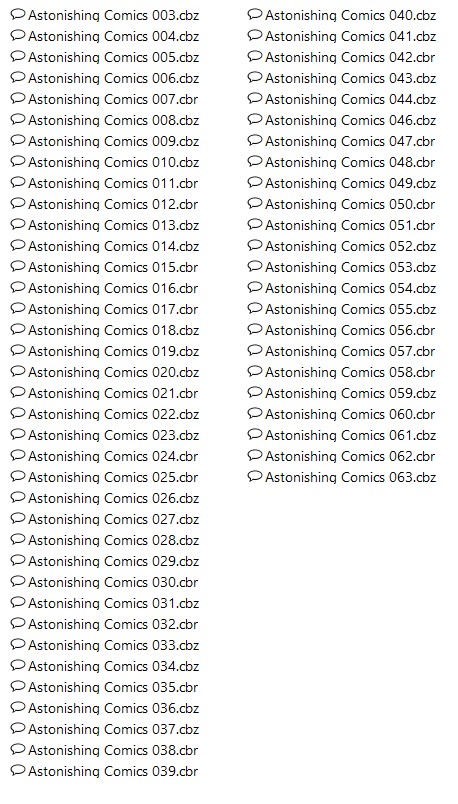
Task: Select file Astonishing Comics 042.cbr
Action: (x=350, y=57)
